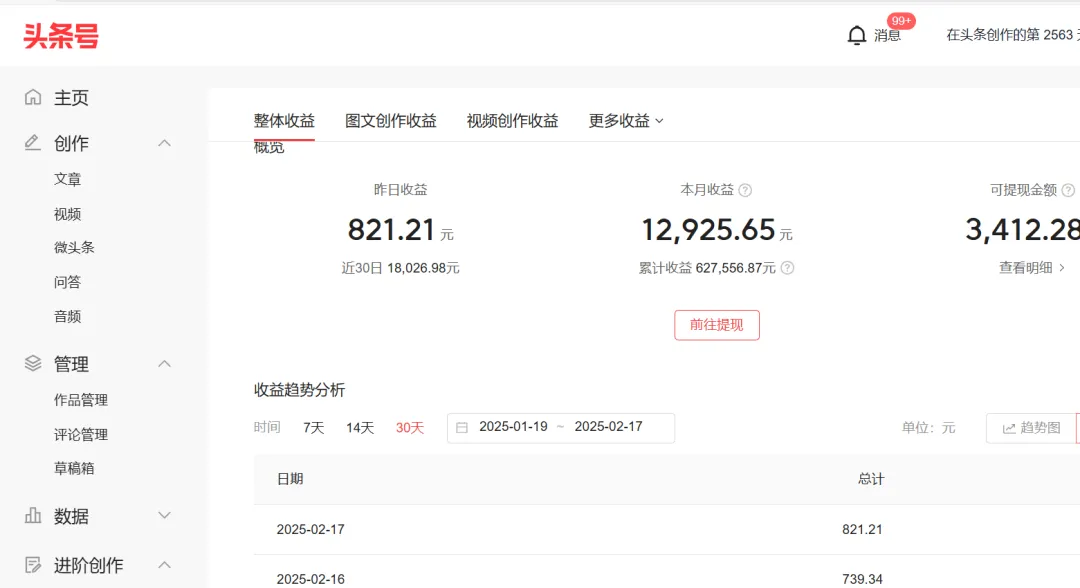Screen dimensions: 1080x588
Task: Open the 数据 bar-chart icon
Action: pos(33,515)
